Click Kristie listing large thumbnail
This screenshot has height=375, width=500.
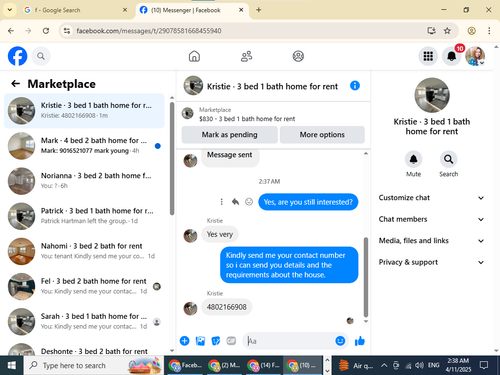[x=432, y=95]
